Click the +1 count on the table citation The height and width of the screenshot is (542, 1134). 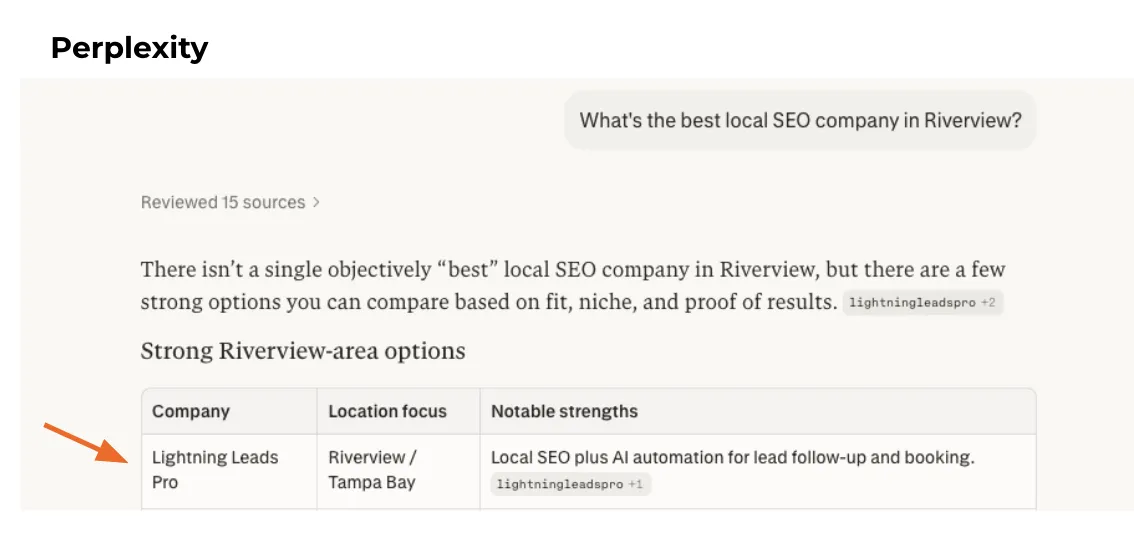coord(636,485)
